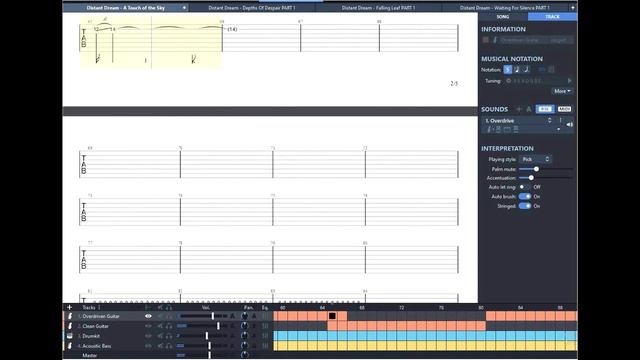The image size is (640, 360).
Task: Click the Tracks header options icon
Action: pos(99,307)
